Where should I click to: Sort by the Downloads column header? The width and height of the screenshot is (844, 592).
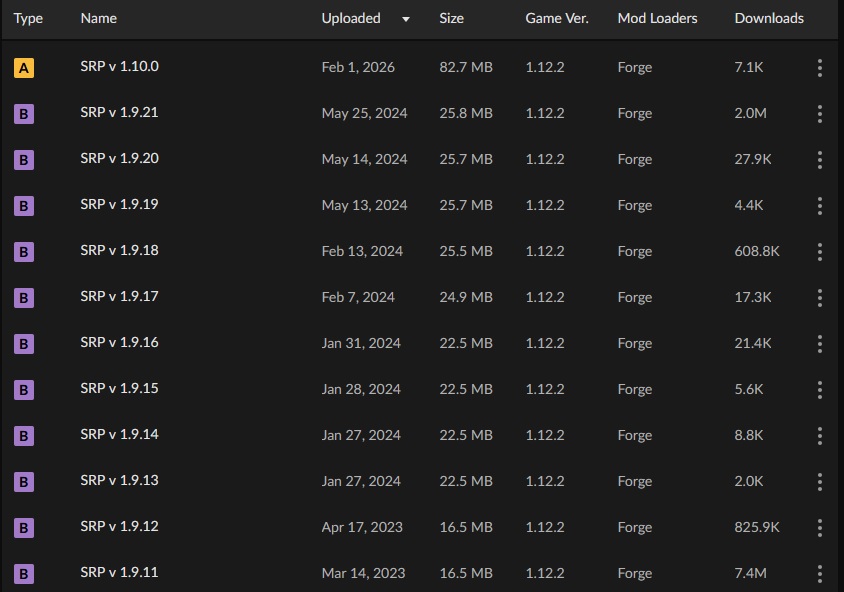pos(769,18)
